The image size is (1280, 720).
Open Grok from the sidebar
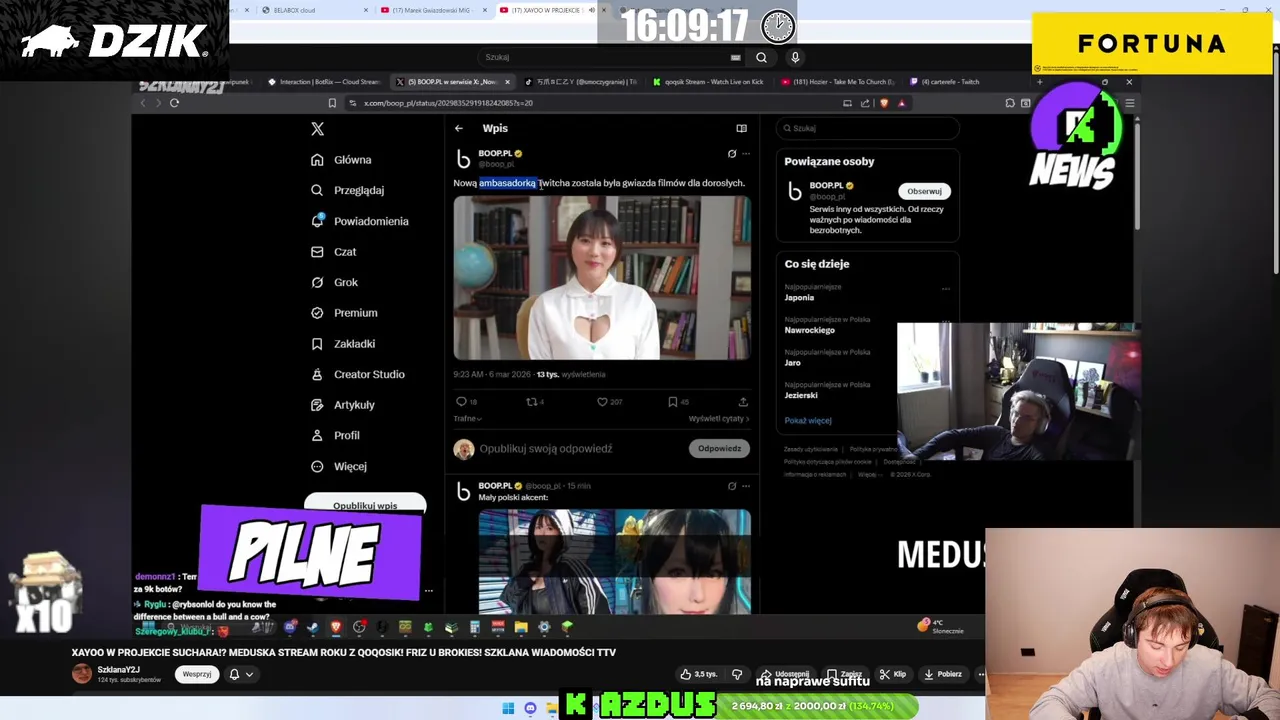[x=334, y=282]
